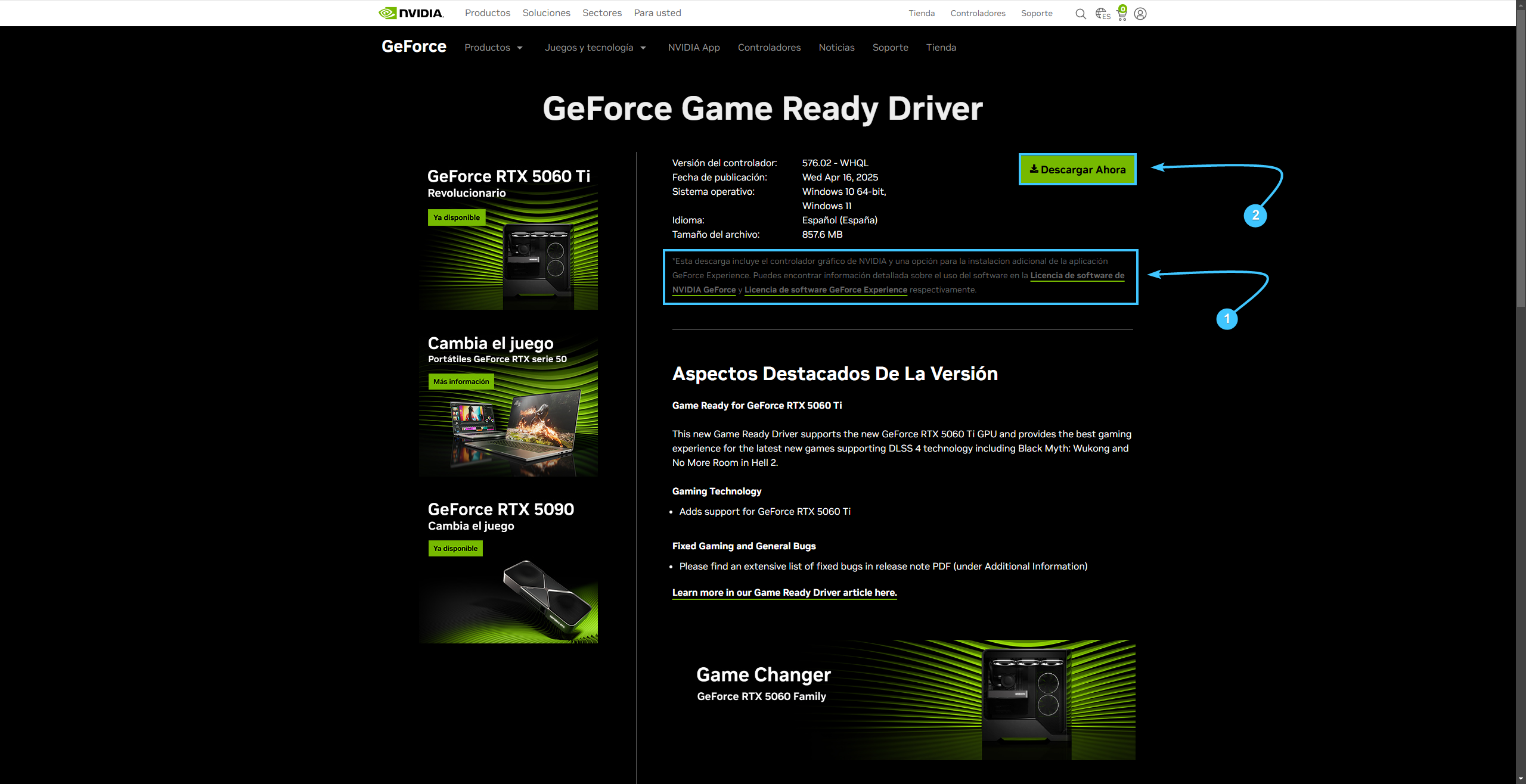Open Noticias in GeForce nav
Image resolution: width=1526 pixels, height=784 pixels.
(x=836, y=48)
